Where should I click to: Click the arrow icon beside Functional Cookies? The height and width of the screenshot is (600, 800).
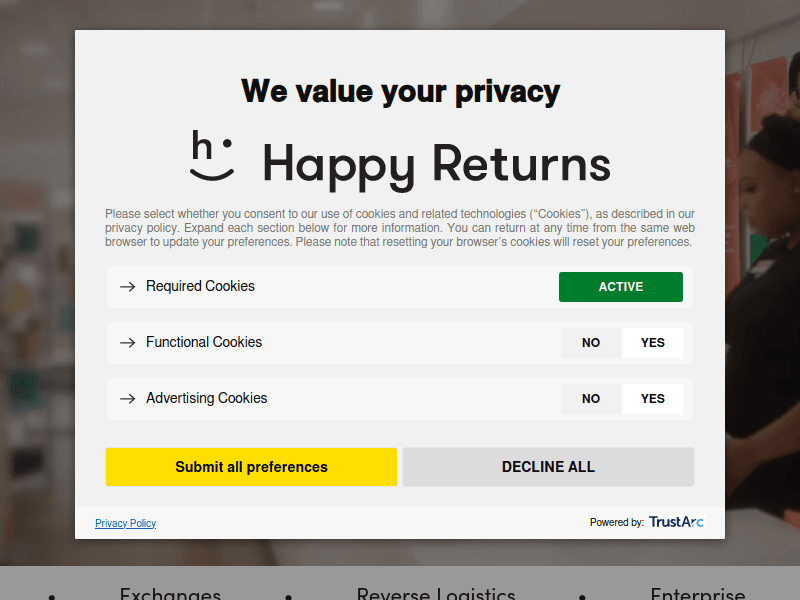(127, 343)
